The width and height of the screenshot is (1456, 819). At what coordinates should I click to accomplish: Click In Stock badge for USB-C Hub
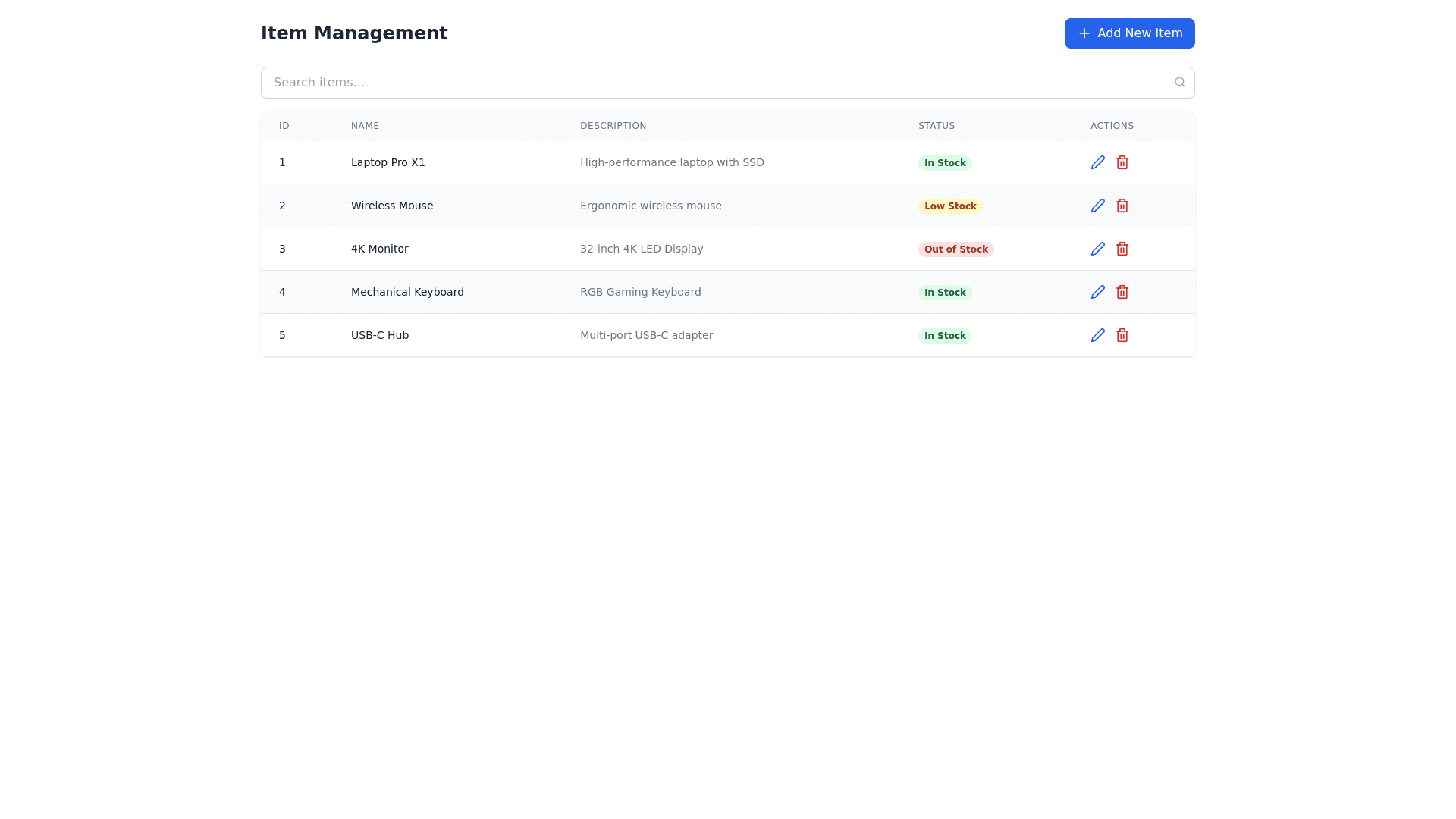click(x=944, y=336)
